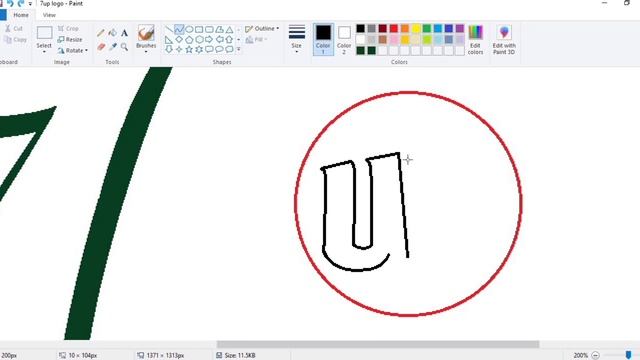Click the zoom slider handle

point(628,355)
